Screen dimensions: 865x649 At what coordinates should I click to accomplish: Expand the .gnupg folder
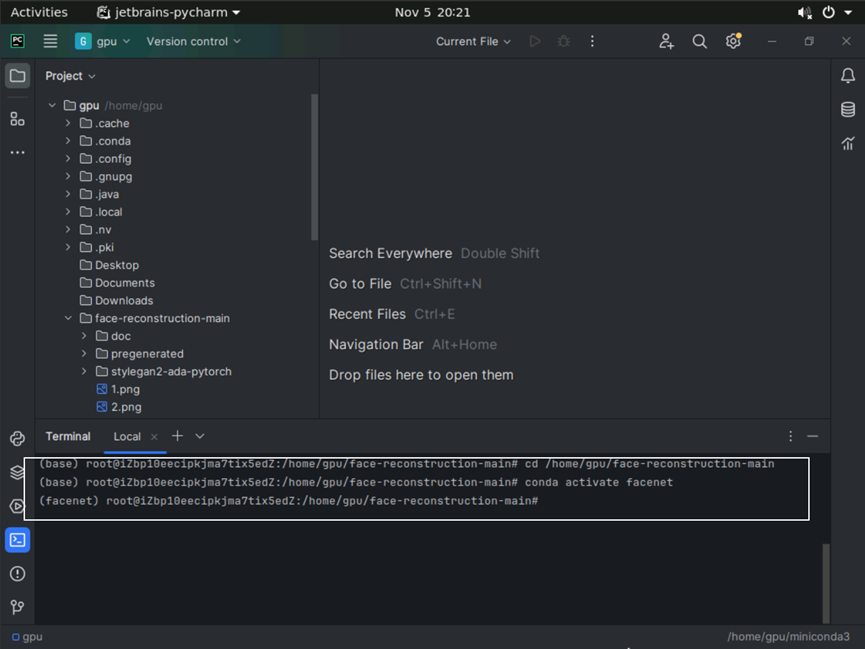pos(68,176)
